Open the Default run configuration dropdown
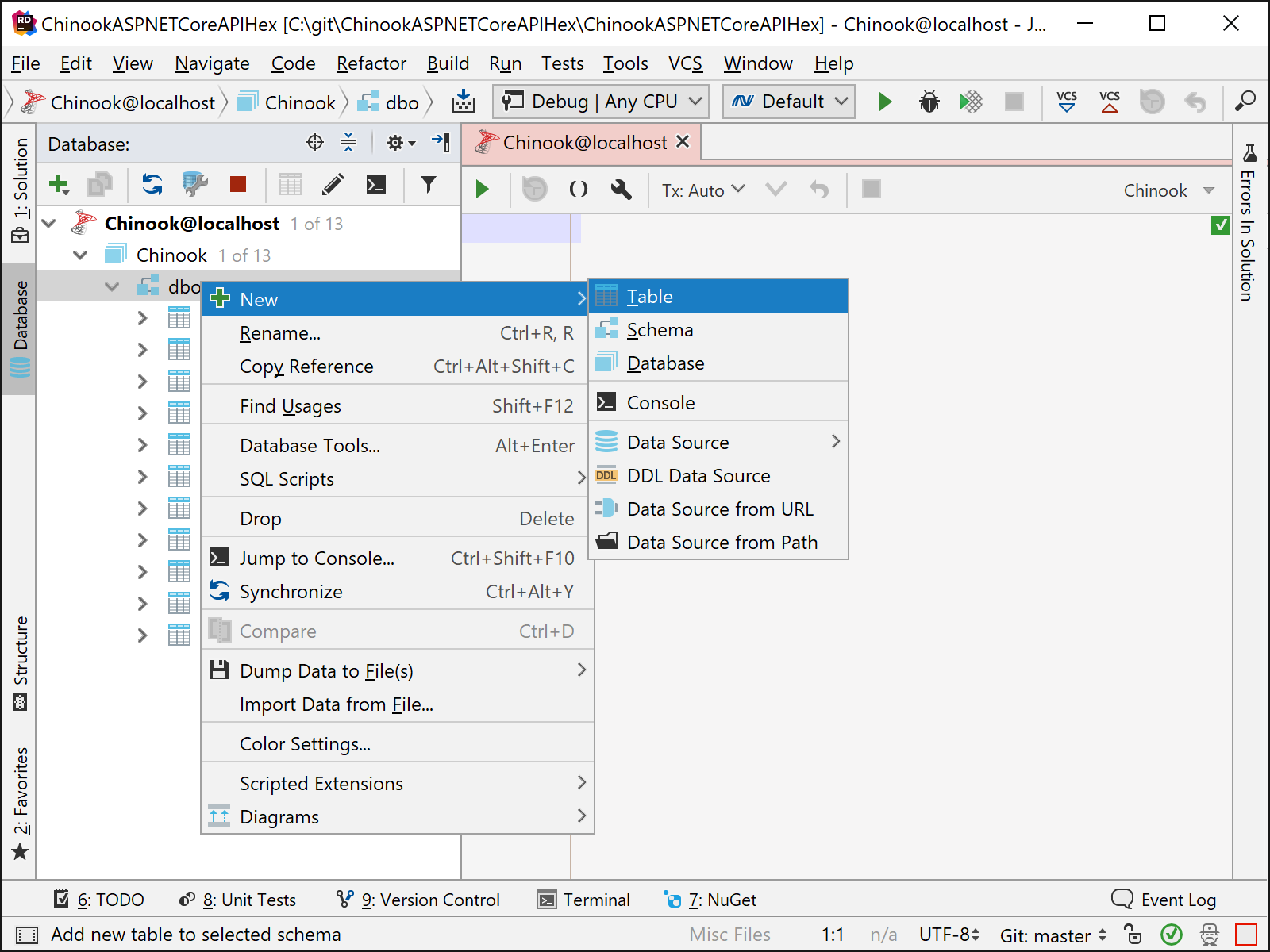Viewport: 1270px width, 952px height. [x=789, y=102]
